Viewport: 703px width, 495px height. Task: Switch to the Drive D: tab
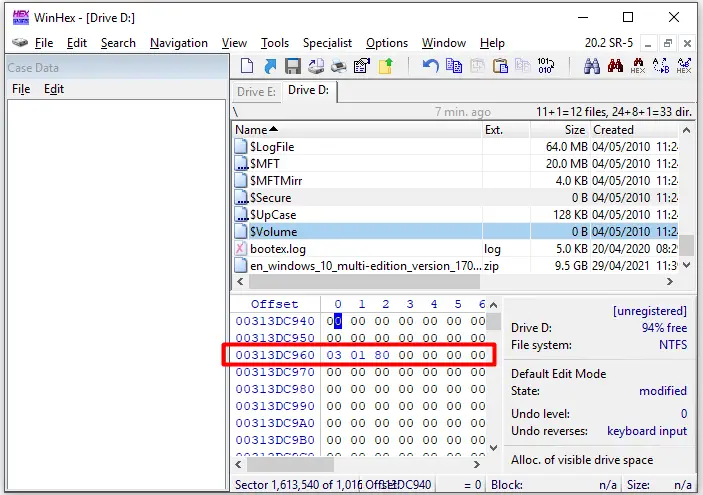pyautogui.click(x=308, y=91)
